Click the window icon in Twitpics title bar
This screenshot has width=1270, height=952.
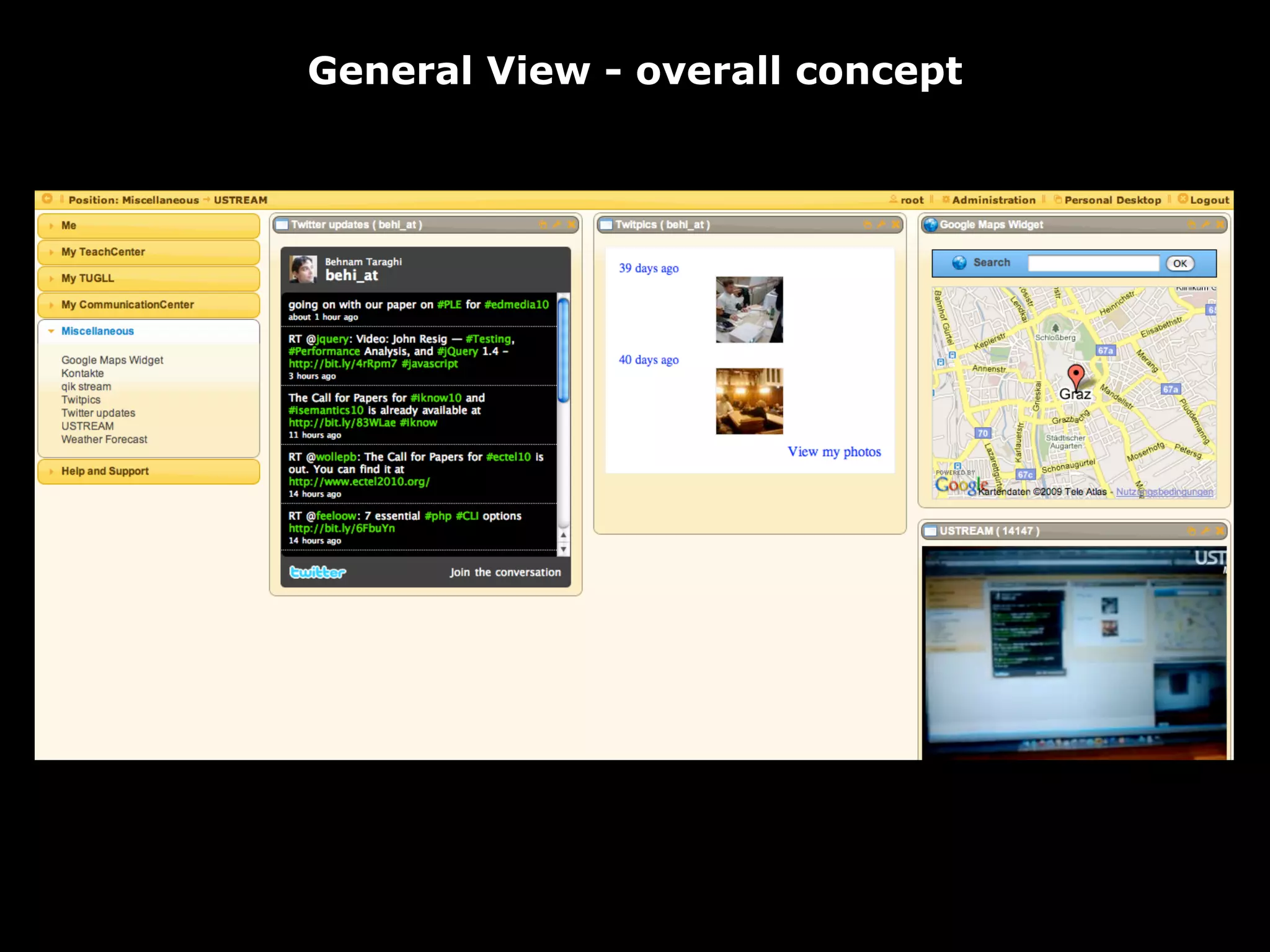tap(606, 225)
